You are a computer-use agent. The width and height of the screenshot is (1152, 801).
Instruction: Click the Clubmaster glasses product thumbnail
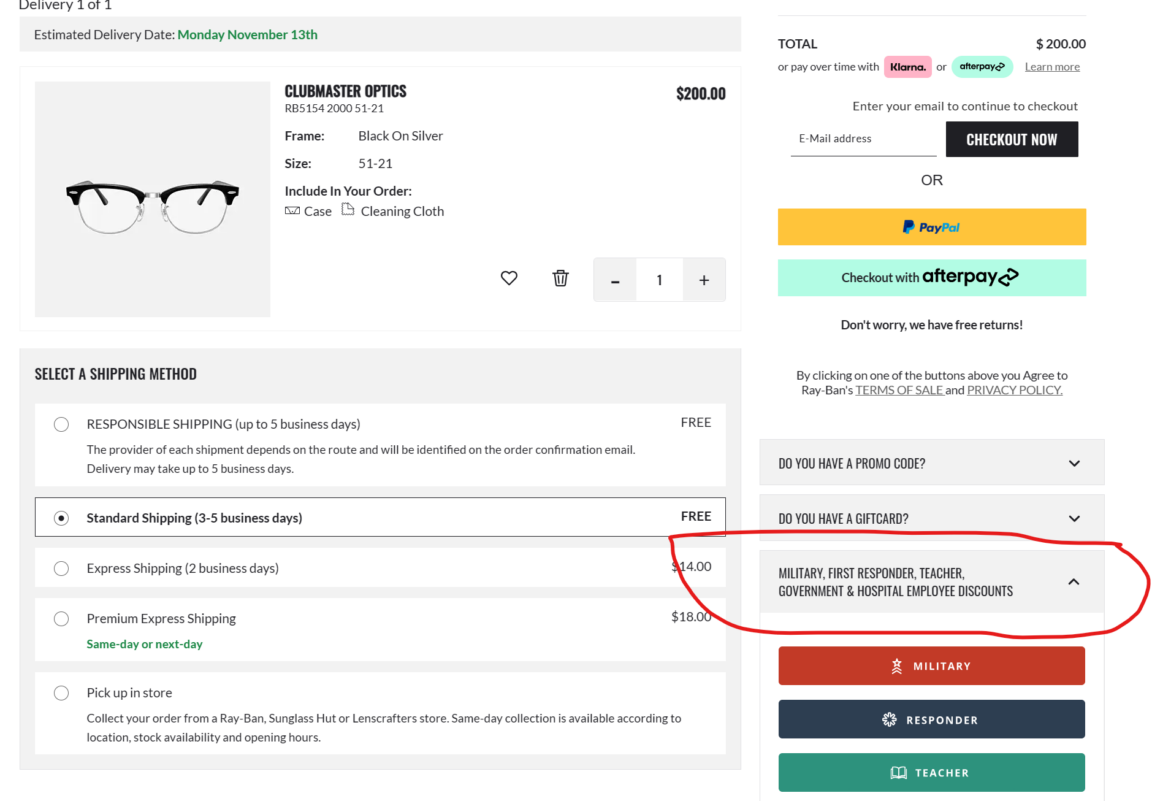(x=152, y=200)
